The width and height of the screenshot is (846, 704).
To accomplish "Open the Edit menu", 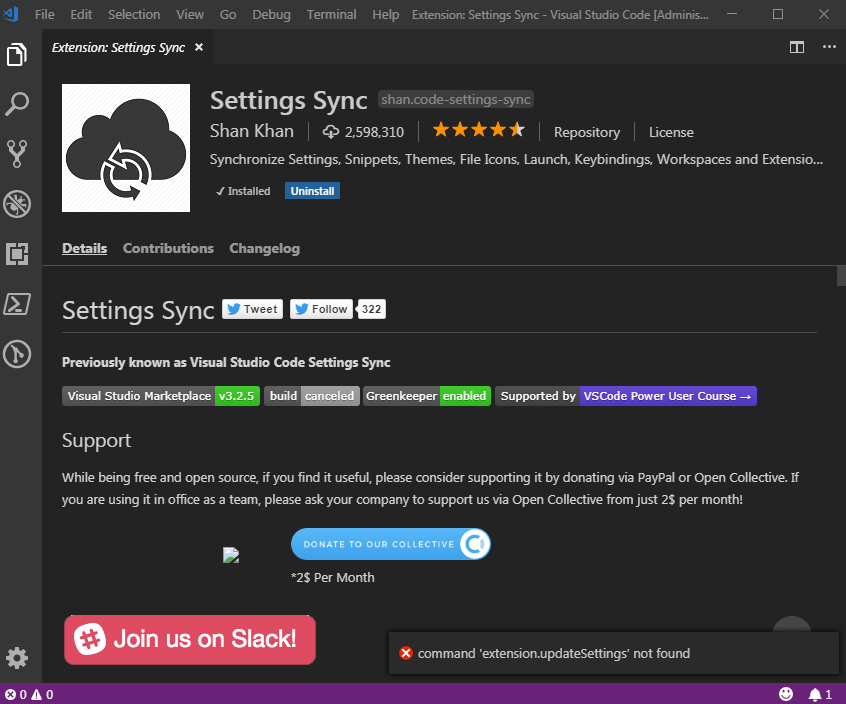I will (81, 15).
